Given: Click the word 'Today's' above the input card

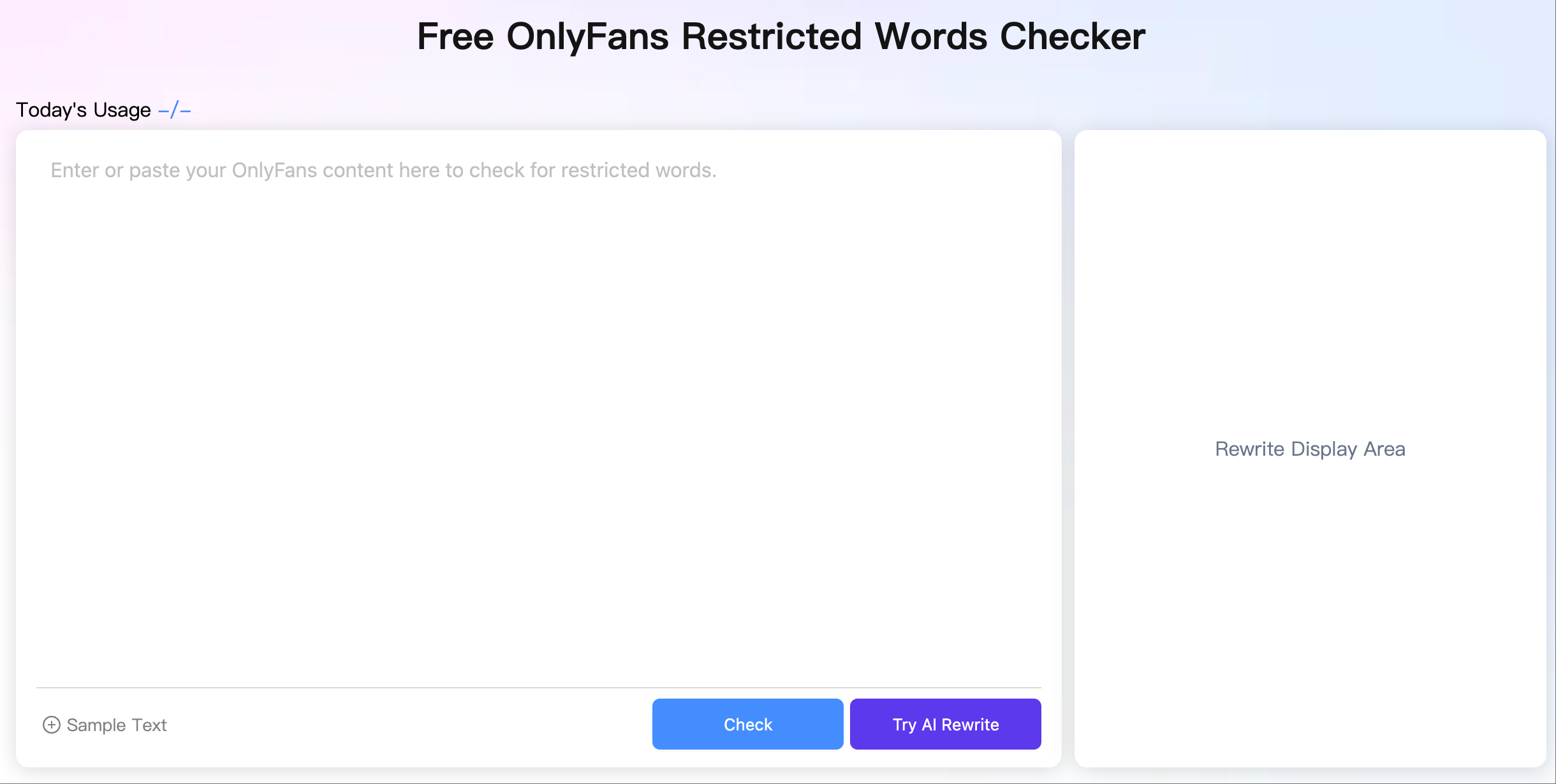Looking at the screenshot, I should coord(51,110).
